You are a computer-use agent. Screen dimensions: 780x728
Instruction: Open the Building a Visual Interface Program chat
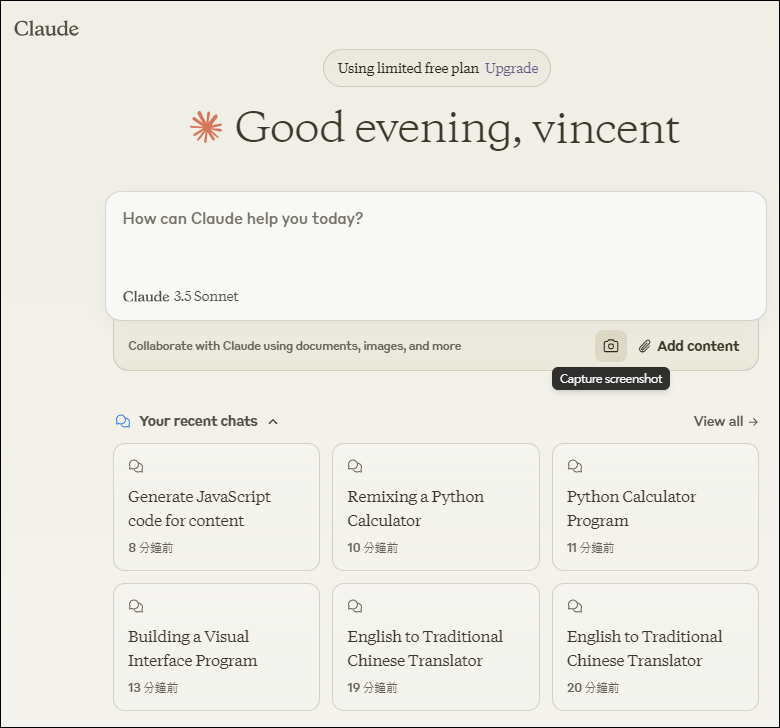click(216, 648)
